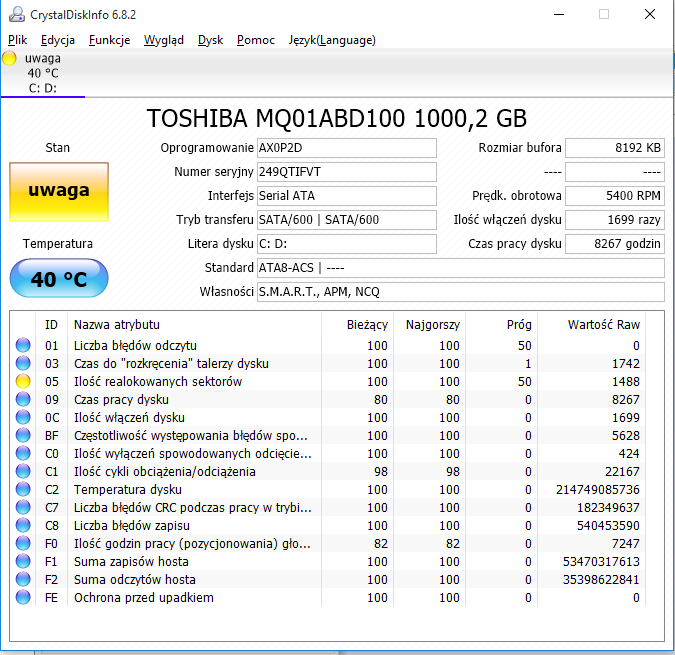The image size is (675, 655).
Task: Open the Język(Language) menu
Action: (x=332, y=40)
